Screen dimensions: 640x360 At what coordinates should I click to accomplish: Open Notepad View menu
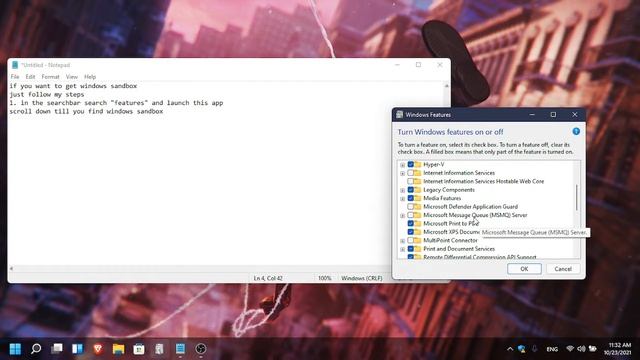(71, 76)
